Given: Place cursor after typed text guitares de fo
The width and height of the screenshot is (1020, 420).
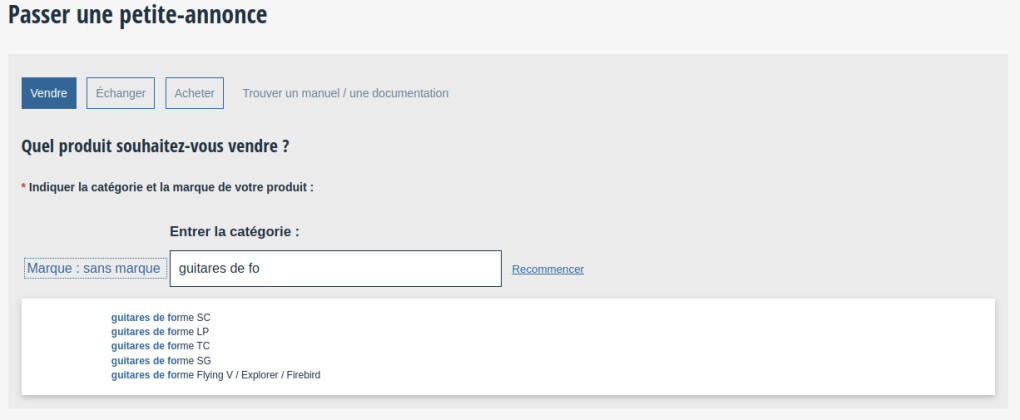Looking at the screenshot, I should (261, 269).
